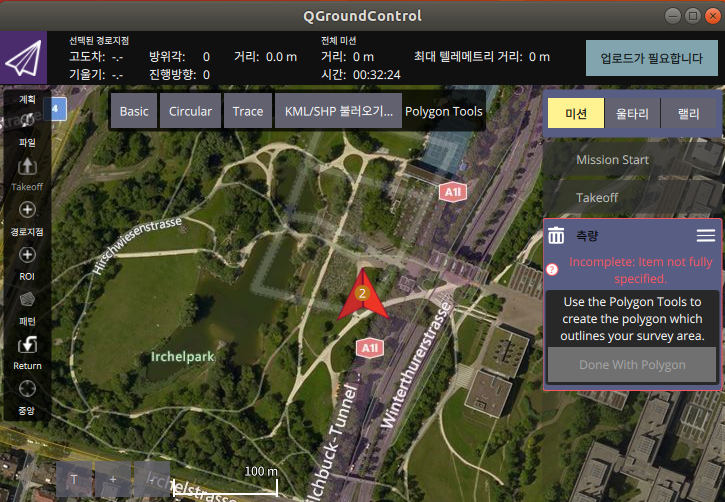Delete the 측량 survey item with trash icon
The image size is (725, 502).
click(x=556, y=235)
